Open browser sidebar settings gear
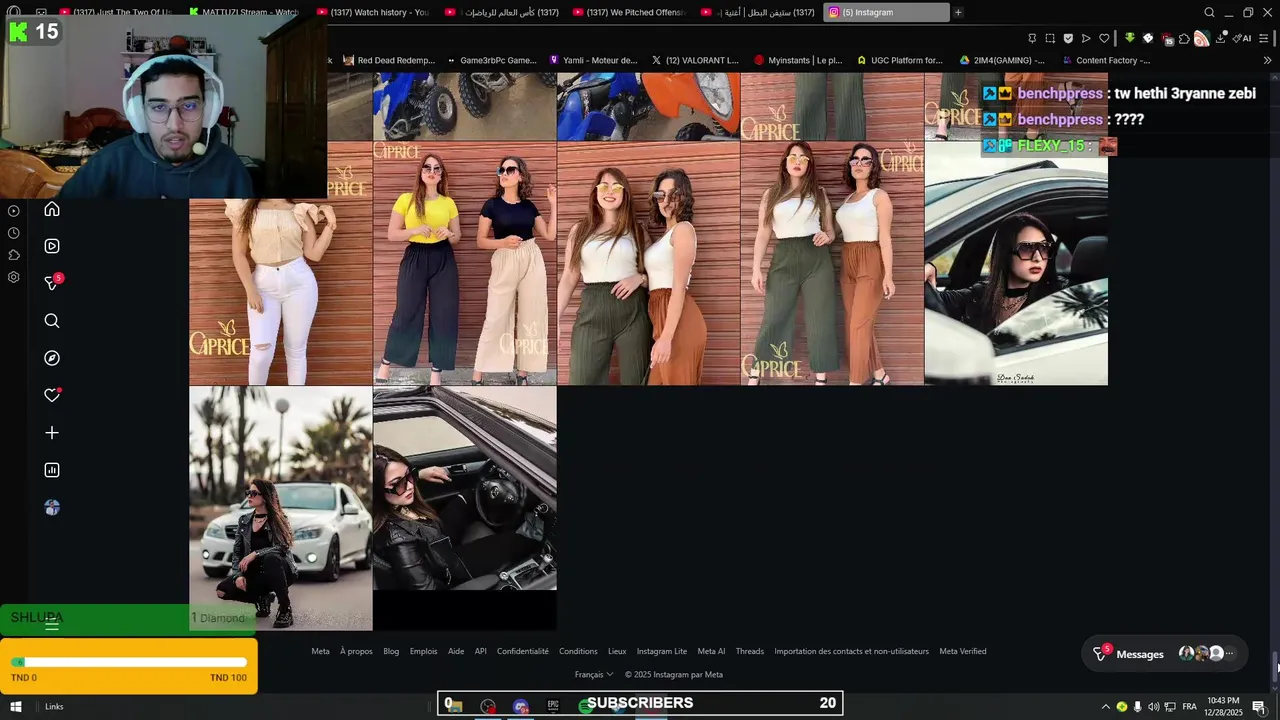 (x=14, y=277)
